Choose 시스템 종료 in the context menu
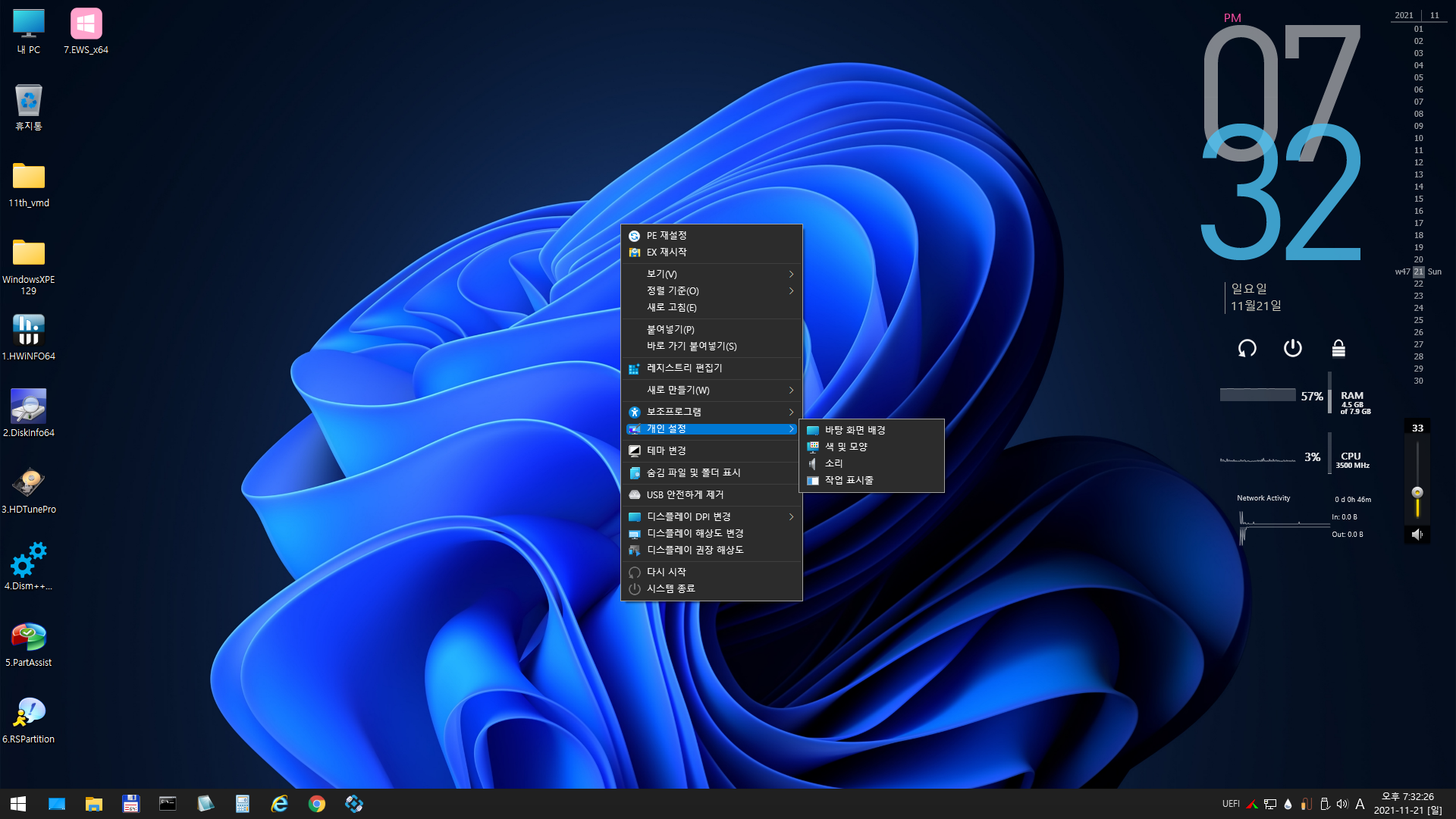Screen dimensions: 1456x819 coord(711,588)
